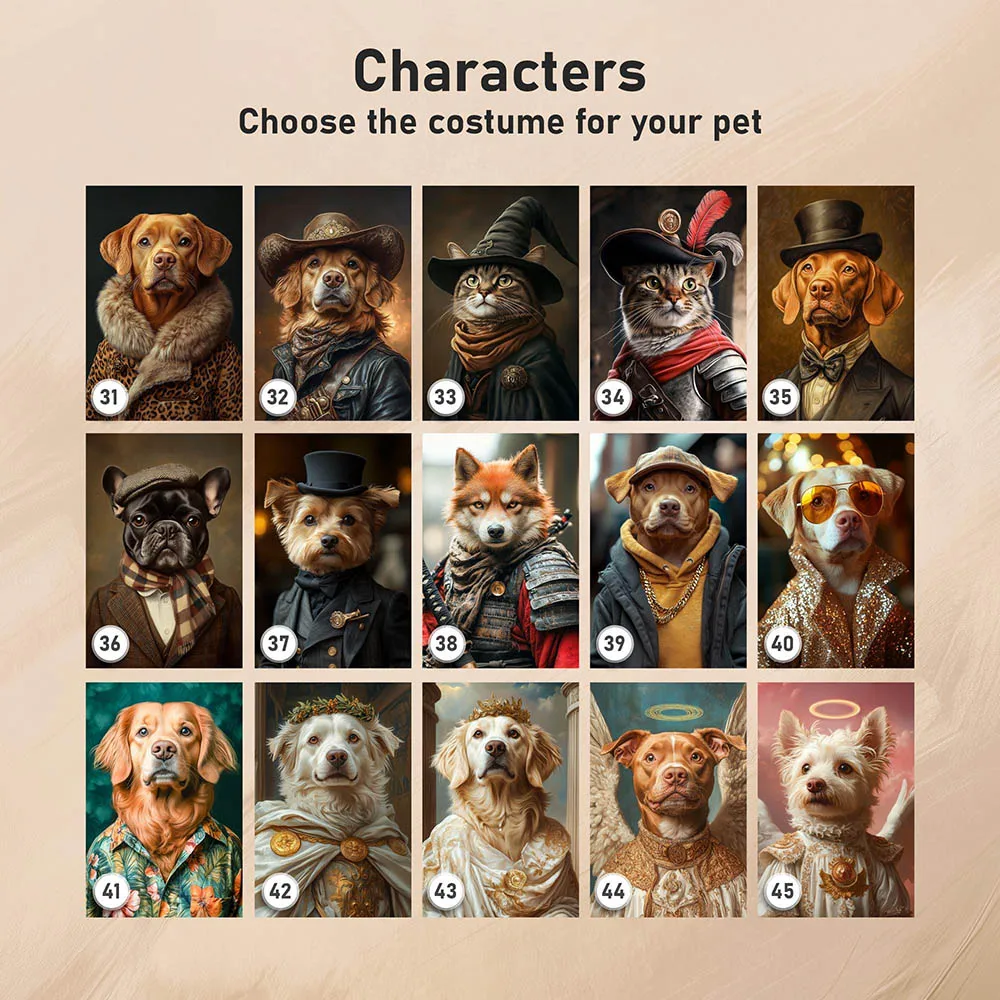Select the witch hat cat portrait
This screenshot has height=1000, width=1000.
pyautogui.click(x=500, y=303)
